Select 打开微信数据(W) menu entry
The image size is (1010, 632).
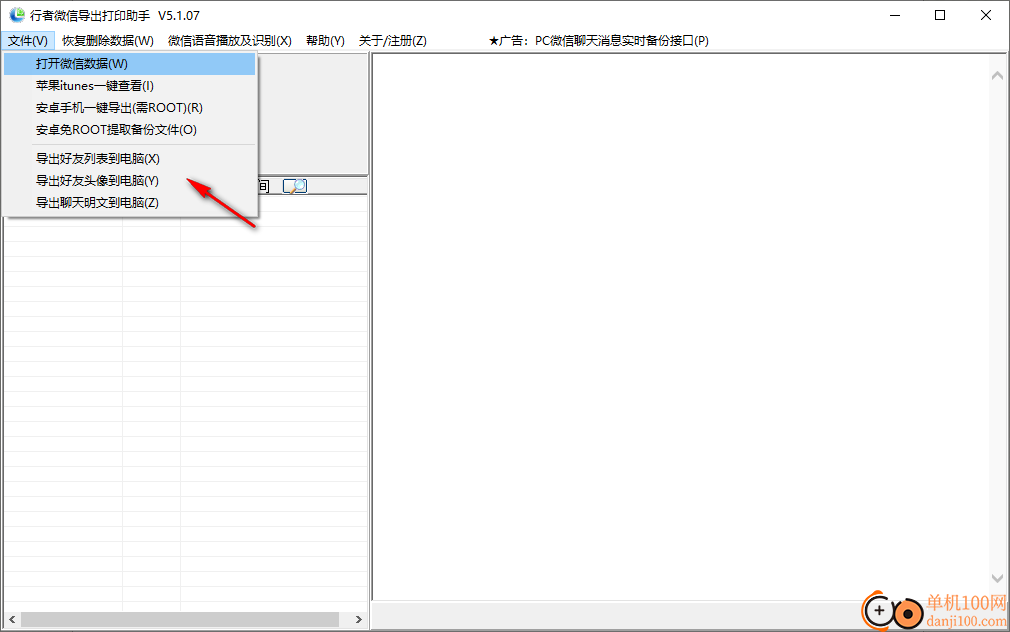point(129,64)
